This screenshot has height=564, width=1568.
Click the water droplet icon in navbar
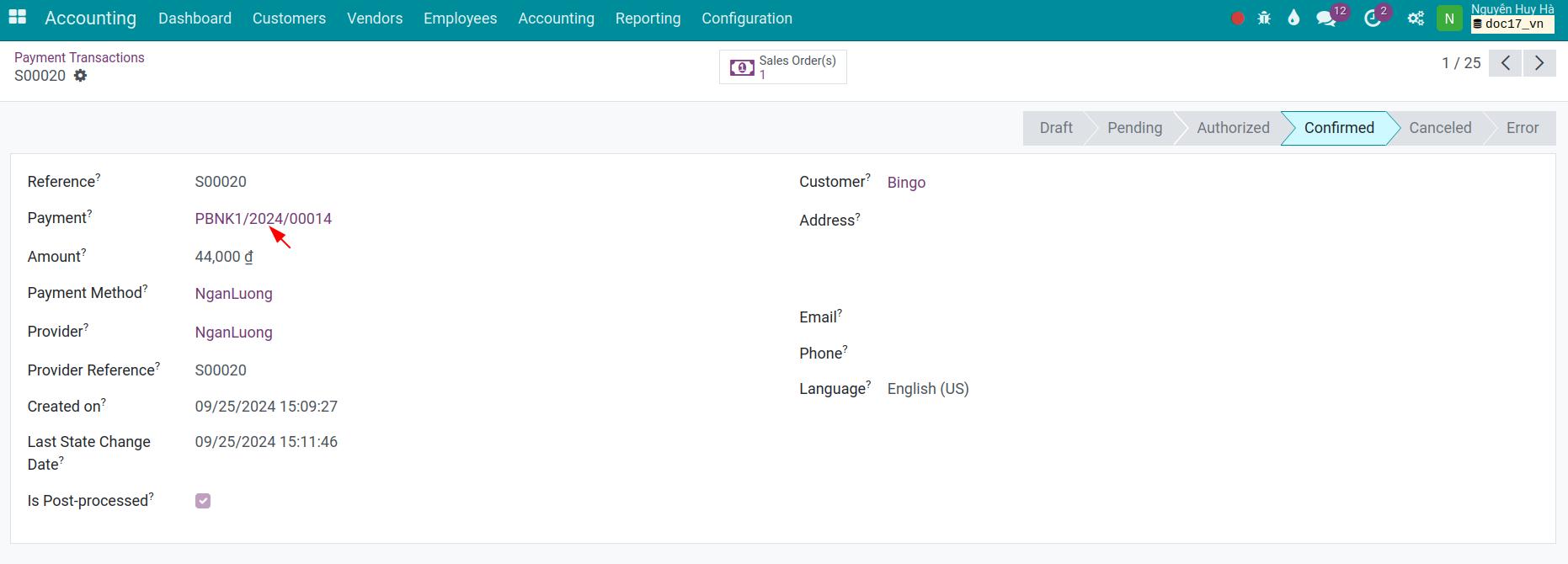pos(1293,19)
